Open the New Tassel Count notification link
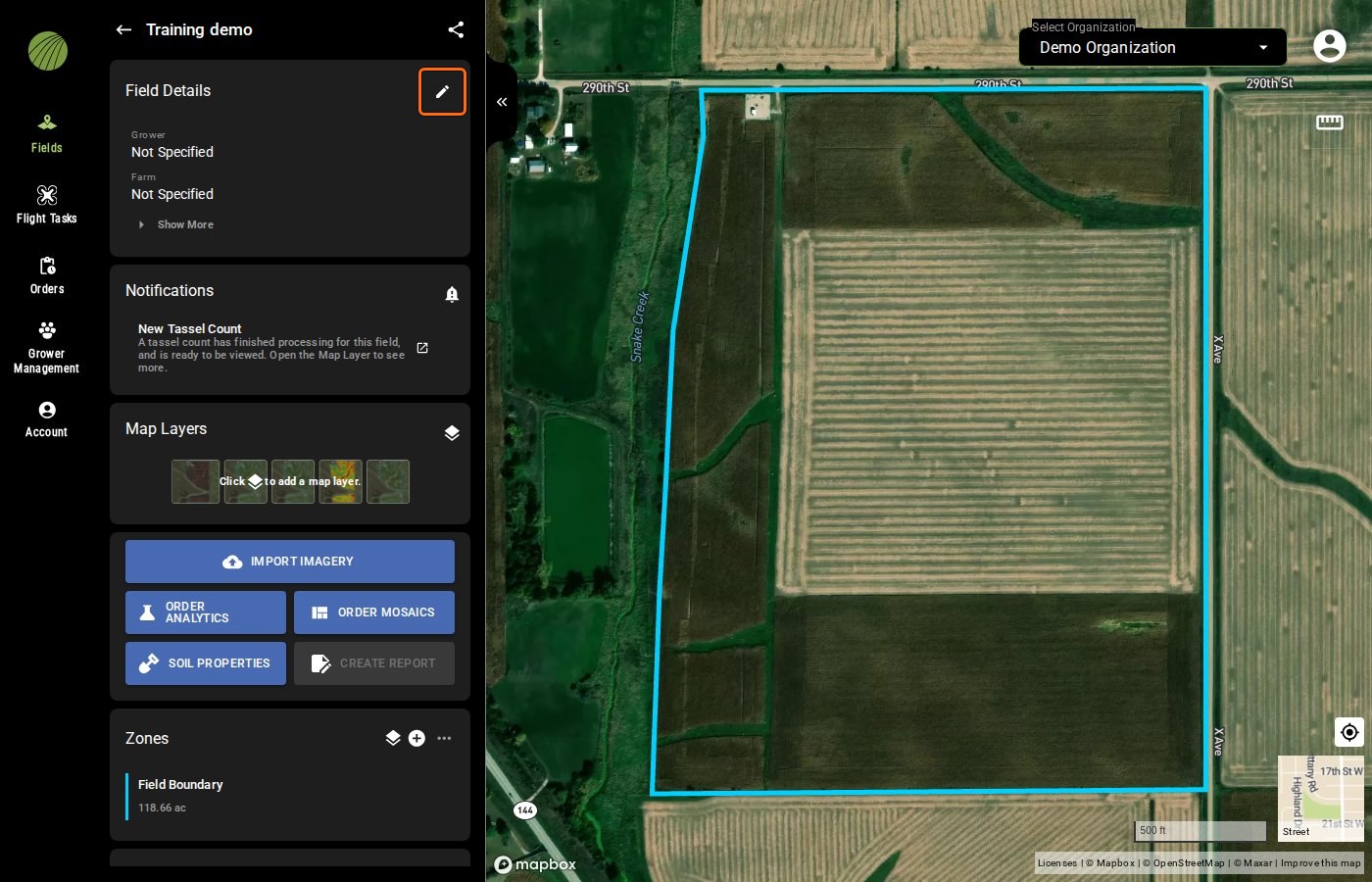 (x=422, y=348)
